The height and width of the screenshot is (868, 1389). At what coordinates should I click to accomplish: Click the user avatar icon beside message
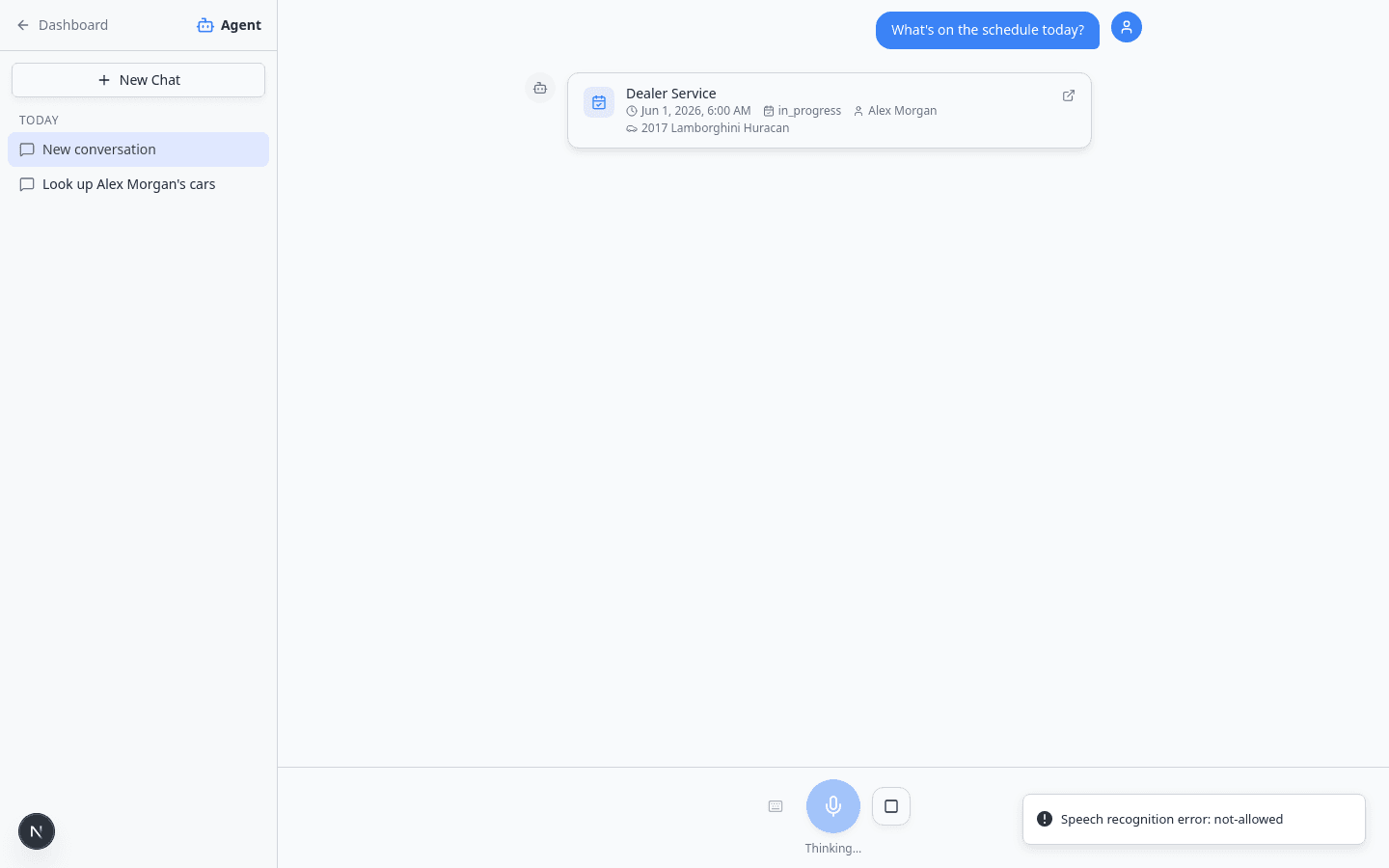pos(1127,27)
